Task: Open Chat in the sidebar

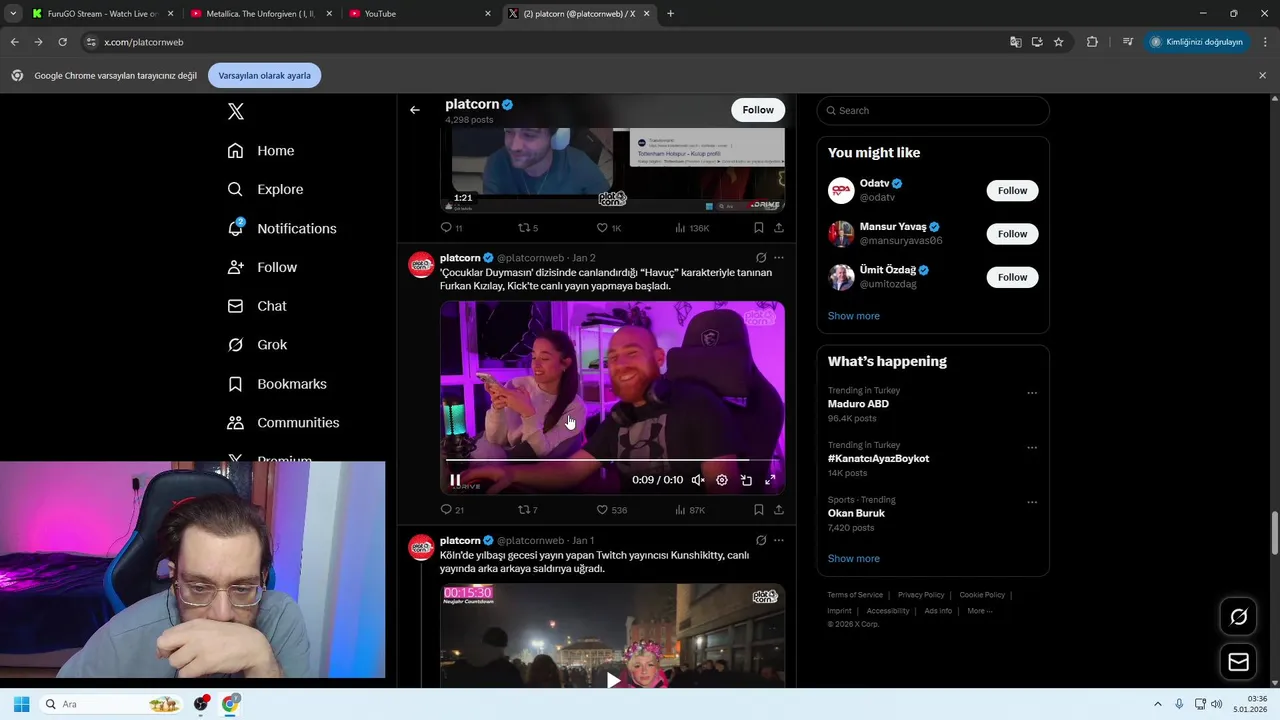Action: [257, 306]
